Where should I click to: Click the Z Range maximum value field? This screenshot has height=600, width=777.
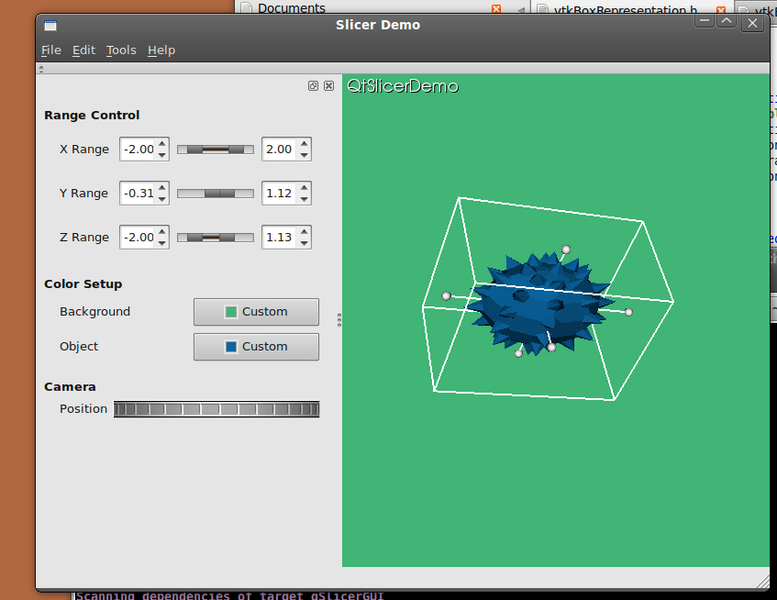coord(279,237)
